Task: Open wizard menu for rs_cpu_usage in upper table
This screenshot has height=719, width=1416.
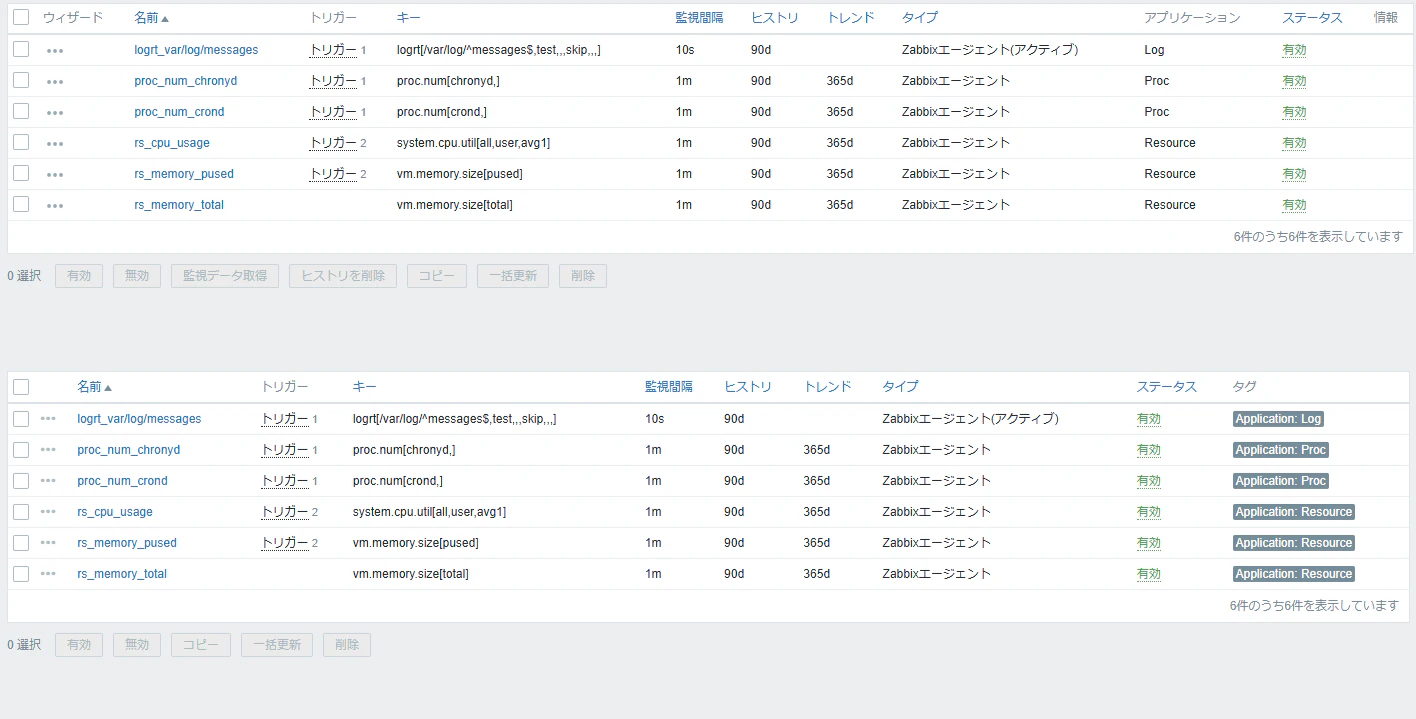Action: click(55, 143)
